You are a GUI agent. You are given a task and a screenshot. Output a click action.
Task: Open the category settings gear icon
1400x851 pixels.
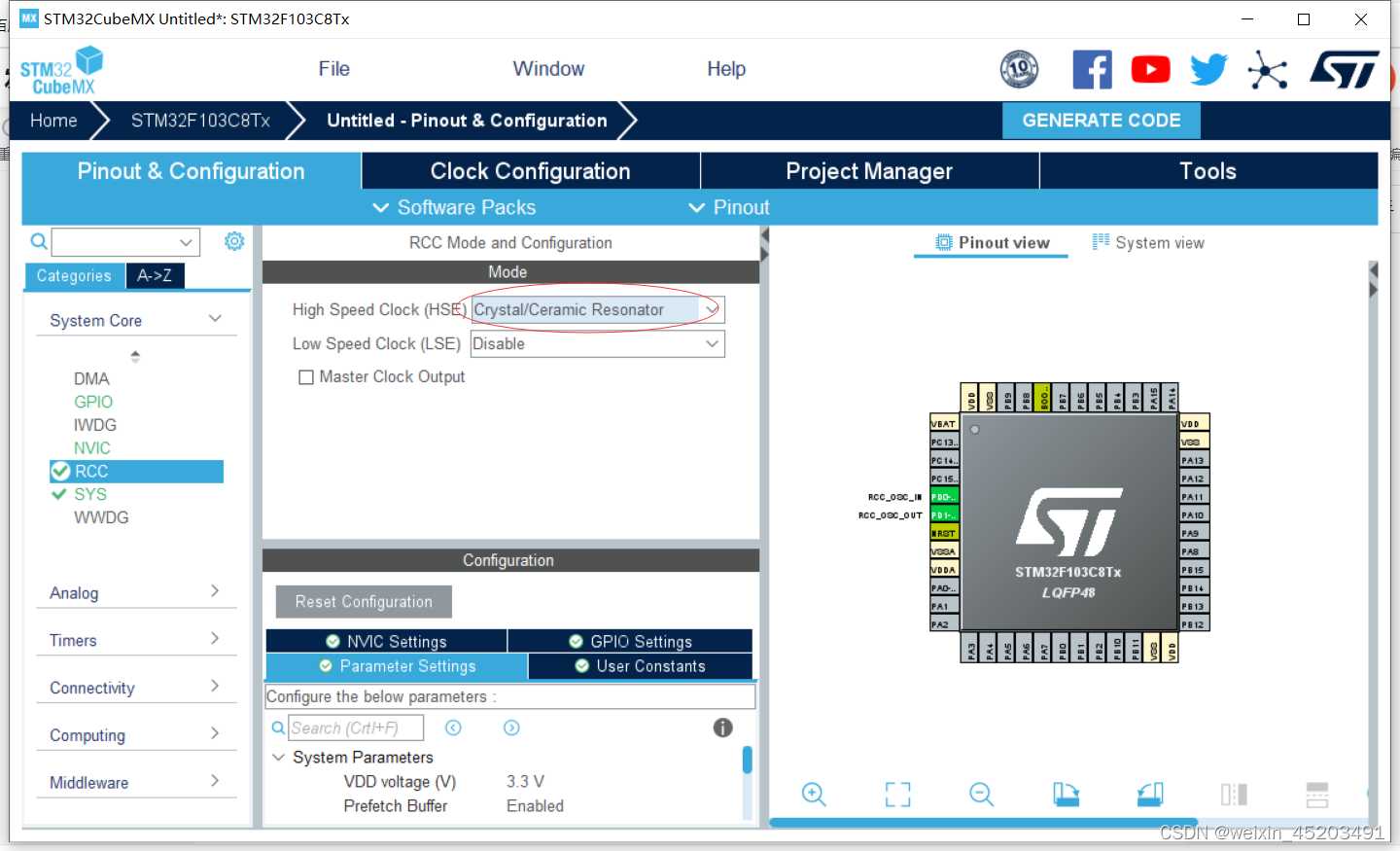[234, 241]
